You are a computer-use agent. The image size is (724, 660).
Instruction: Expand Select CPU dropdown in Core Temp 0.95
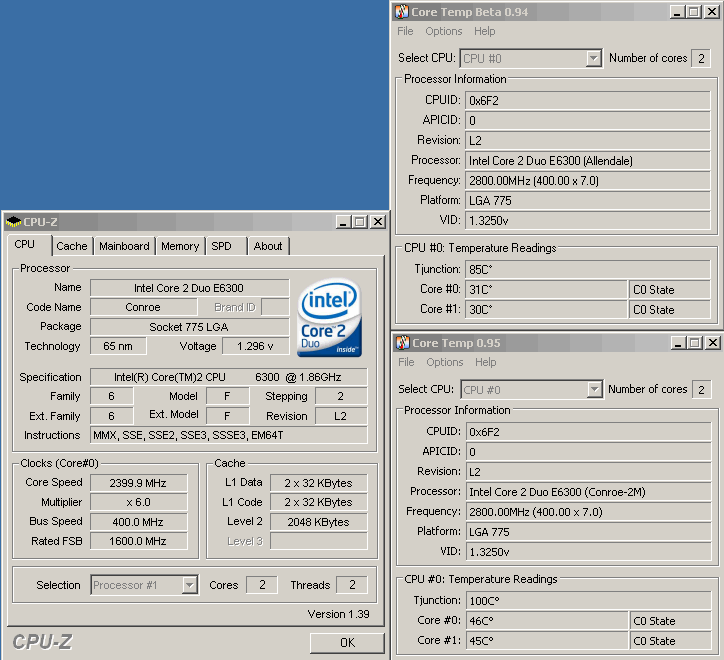(594, 390)
